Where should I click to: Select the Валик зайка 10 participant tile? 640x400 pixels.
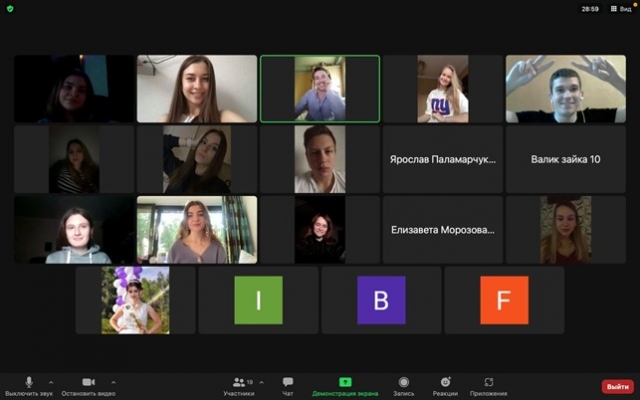566,159
